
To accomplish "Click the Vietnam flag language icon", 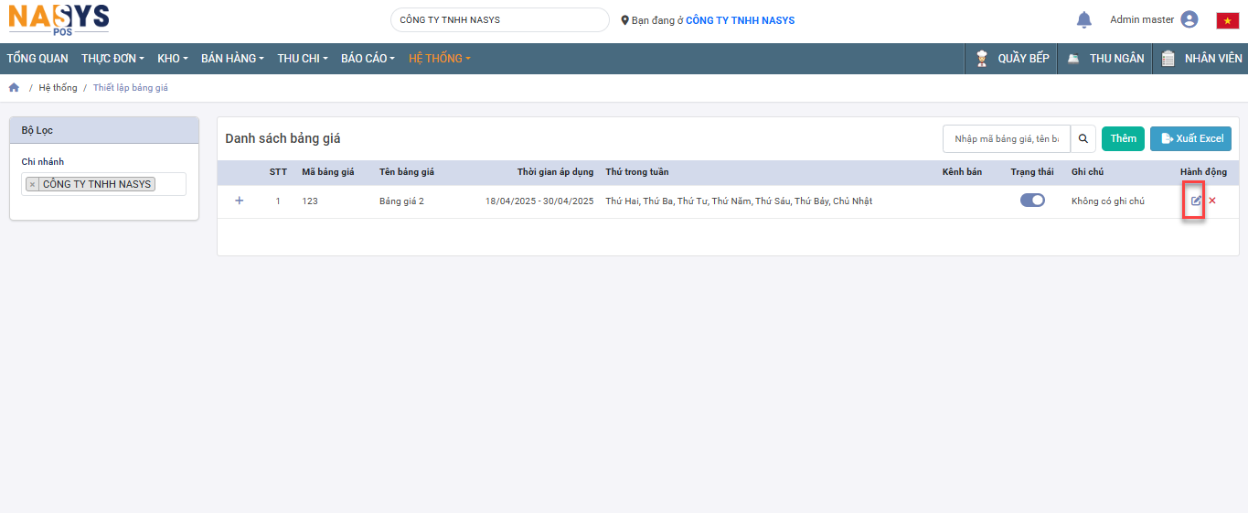I will click(1227, 21).
